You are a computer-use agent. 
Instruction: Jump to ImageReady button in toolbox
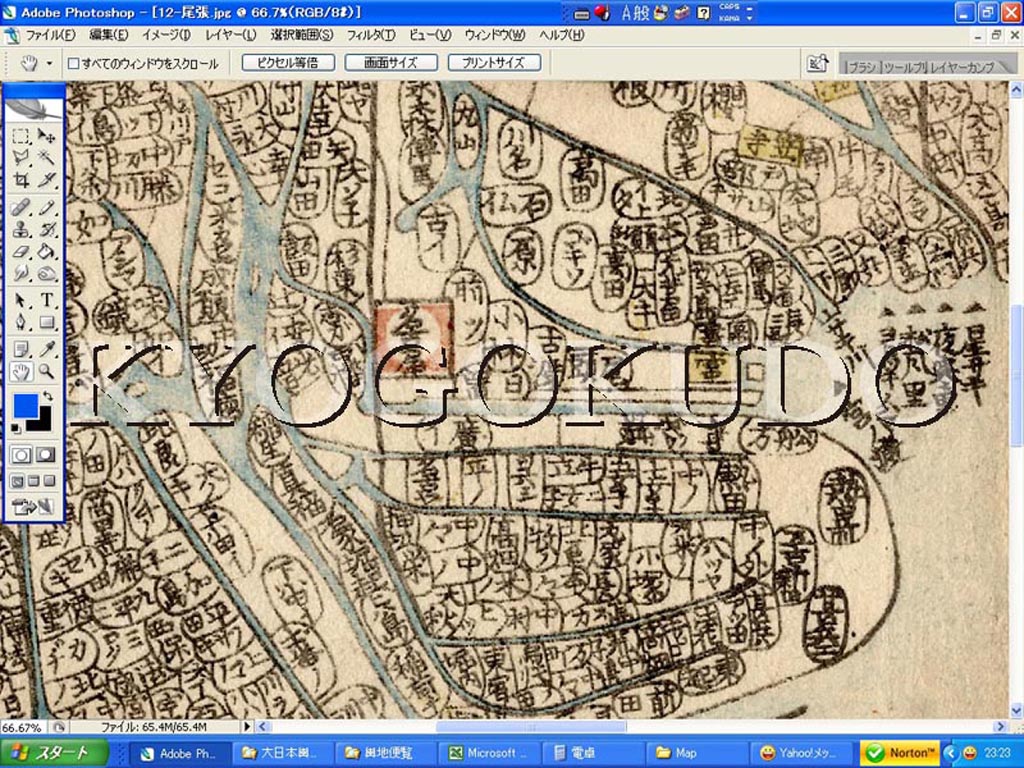[x=33, y=507]
